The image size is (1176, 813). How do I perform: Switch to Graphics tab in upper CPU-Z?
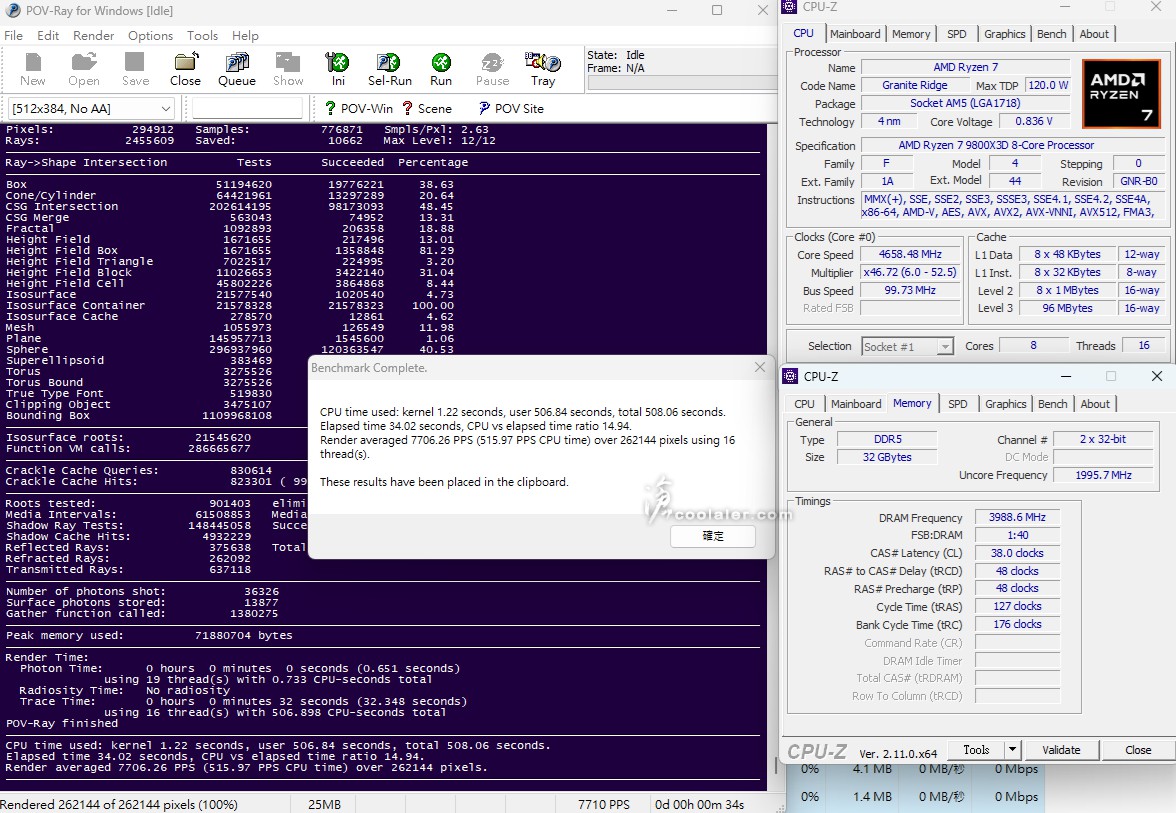(x=1005, y=34)
